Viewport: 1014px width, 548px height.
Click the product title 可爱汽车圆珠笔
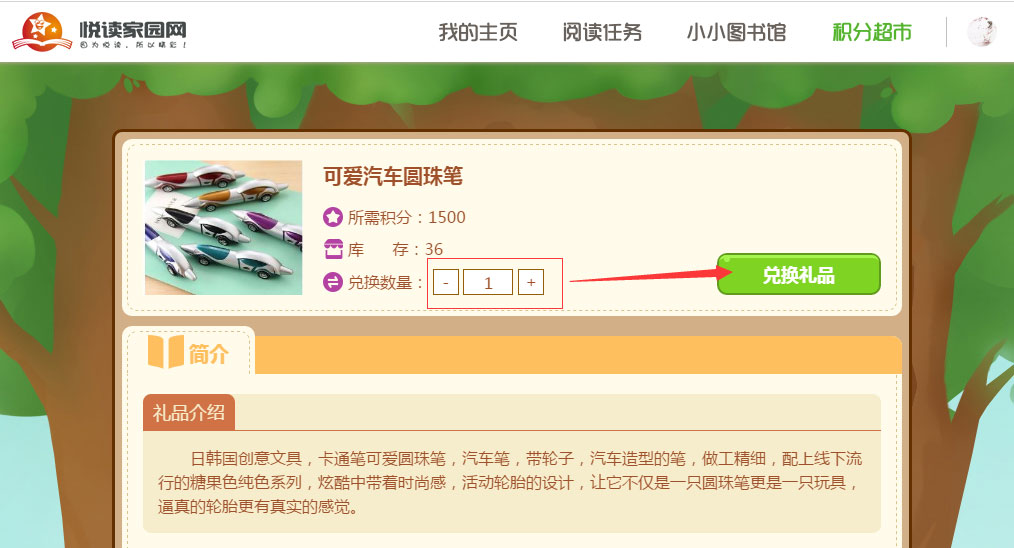[x=393, y=176]
